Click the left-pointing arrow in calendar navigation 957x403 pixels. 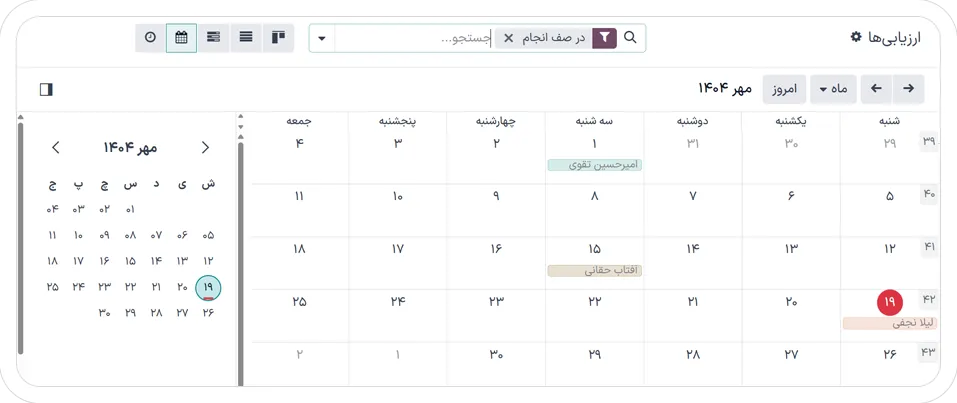pyautogui.click(x=876, y=89)
